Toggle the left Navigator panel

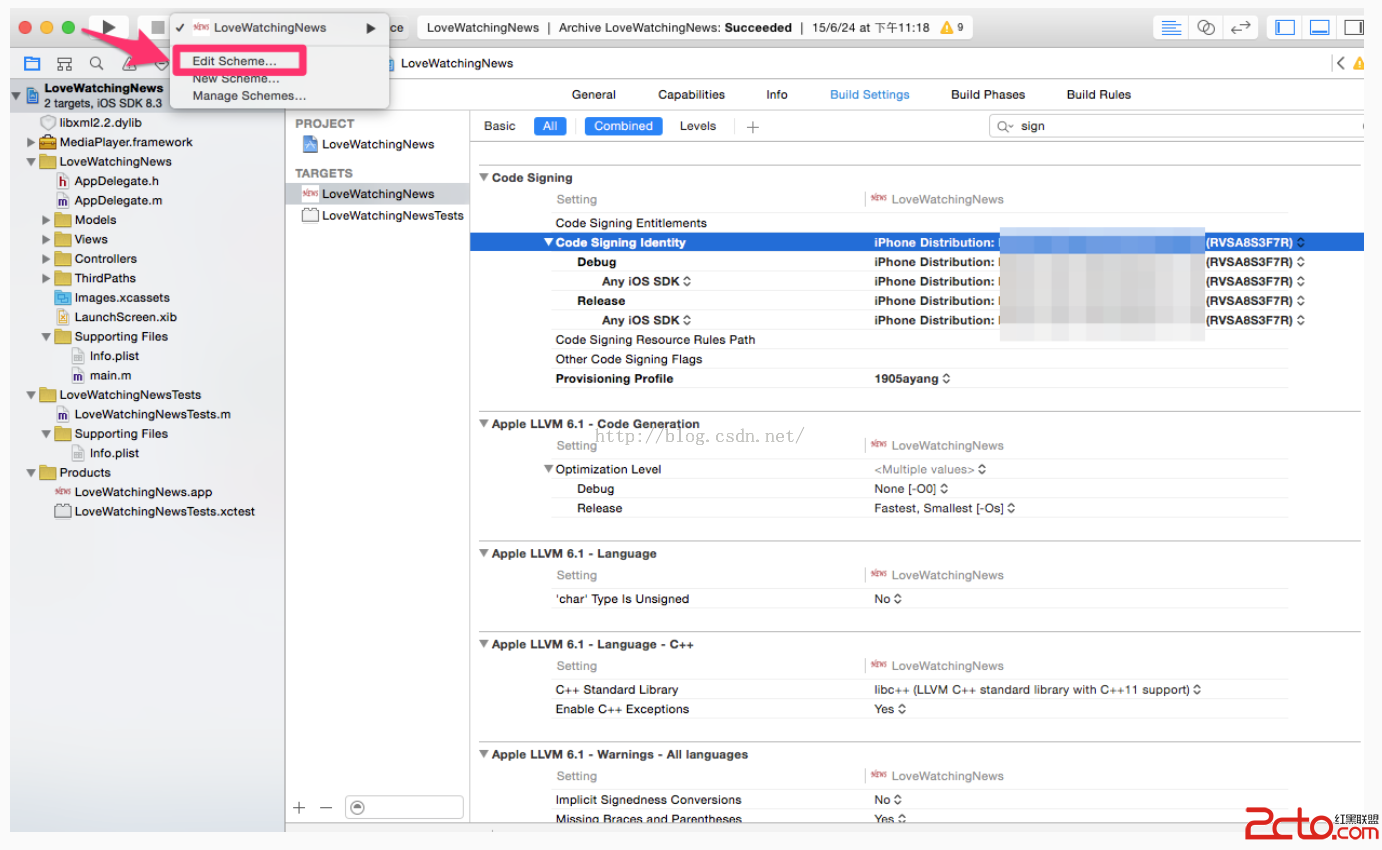click(1286, 28)
